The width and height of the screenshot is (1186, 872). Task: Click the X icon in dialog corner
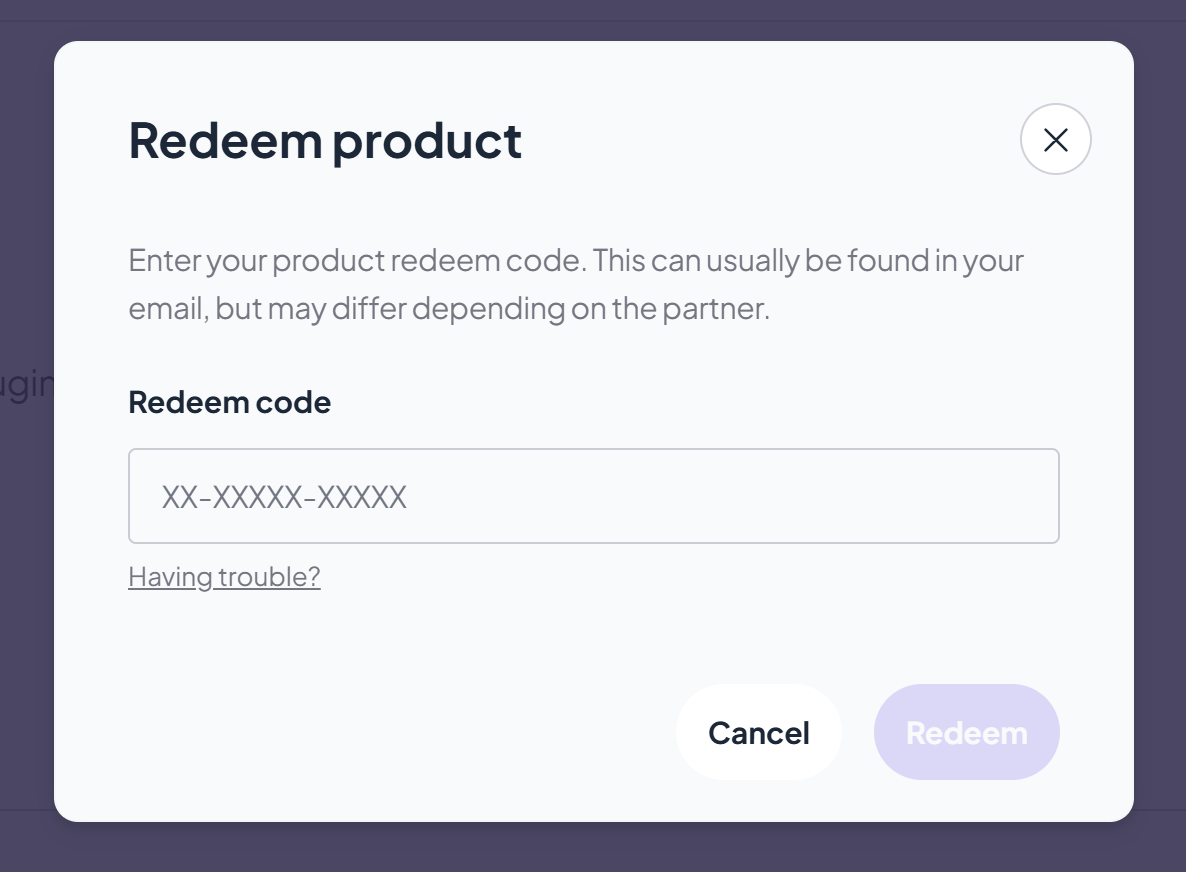point(1055,139)
